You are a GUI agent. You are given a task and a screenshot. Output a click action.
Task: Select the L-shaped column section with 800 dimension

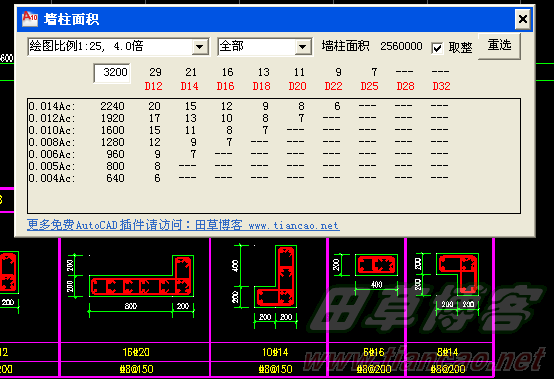[x=141, y=276]
